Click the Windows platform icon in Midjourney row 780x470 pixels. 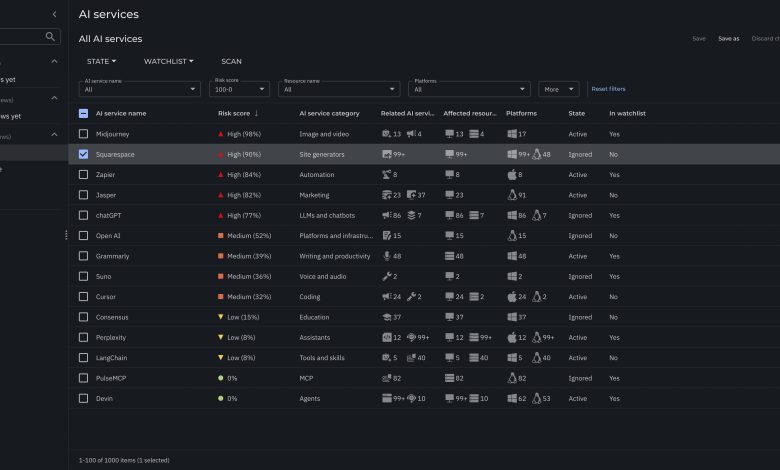(x=512, y=134)
